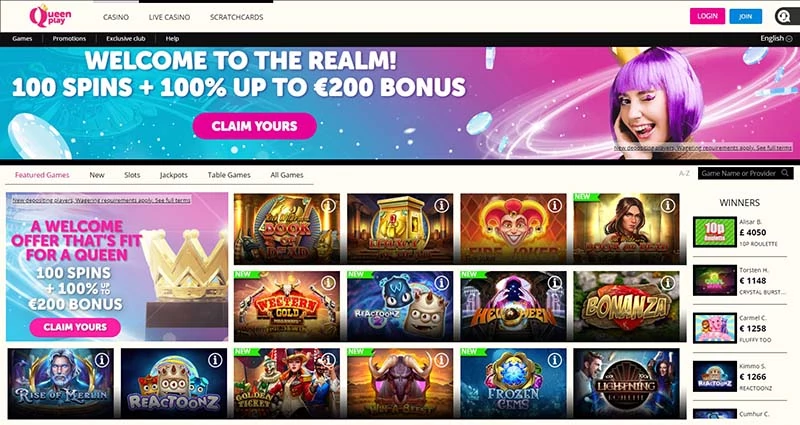
Task: Open info icon on Book of Dead tile
Action: tap(328, 205)
